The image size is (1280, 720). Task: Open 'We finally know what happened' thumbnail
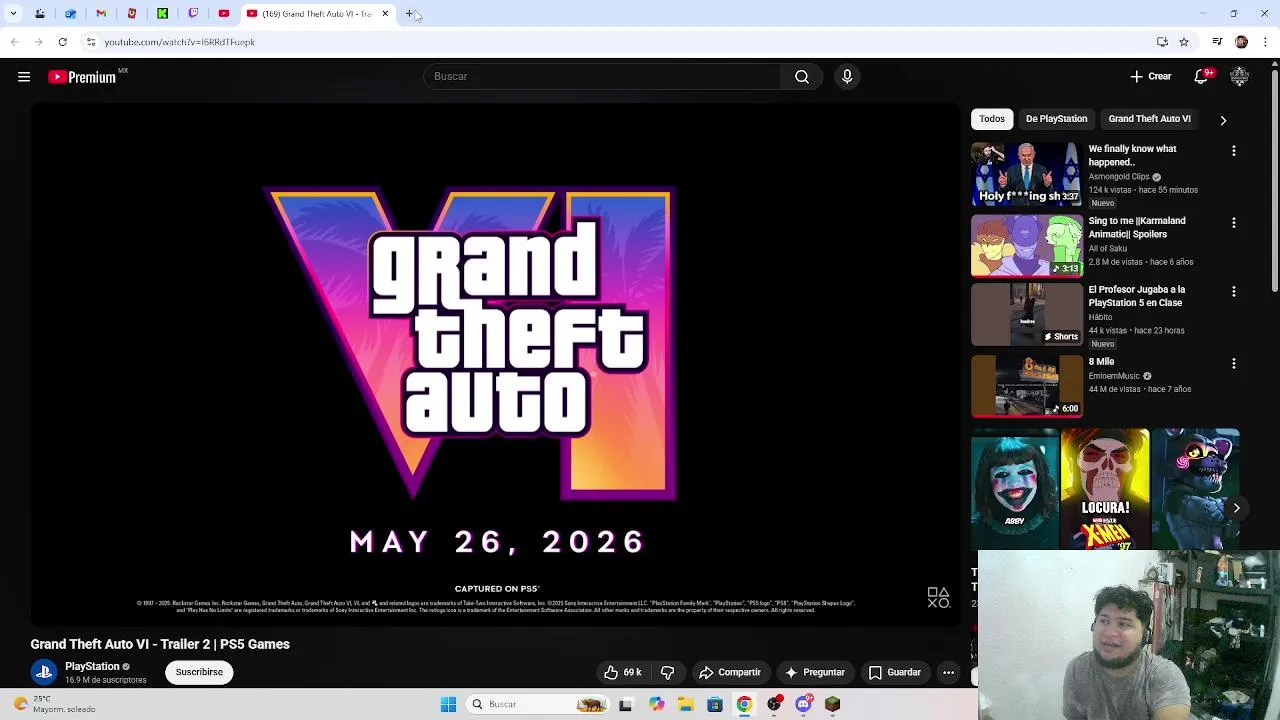1027,174
